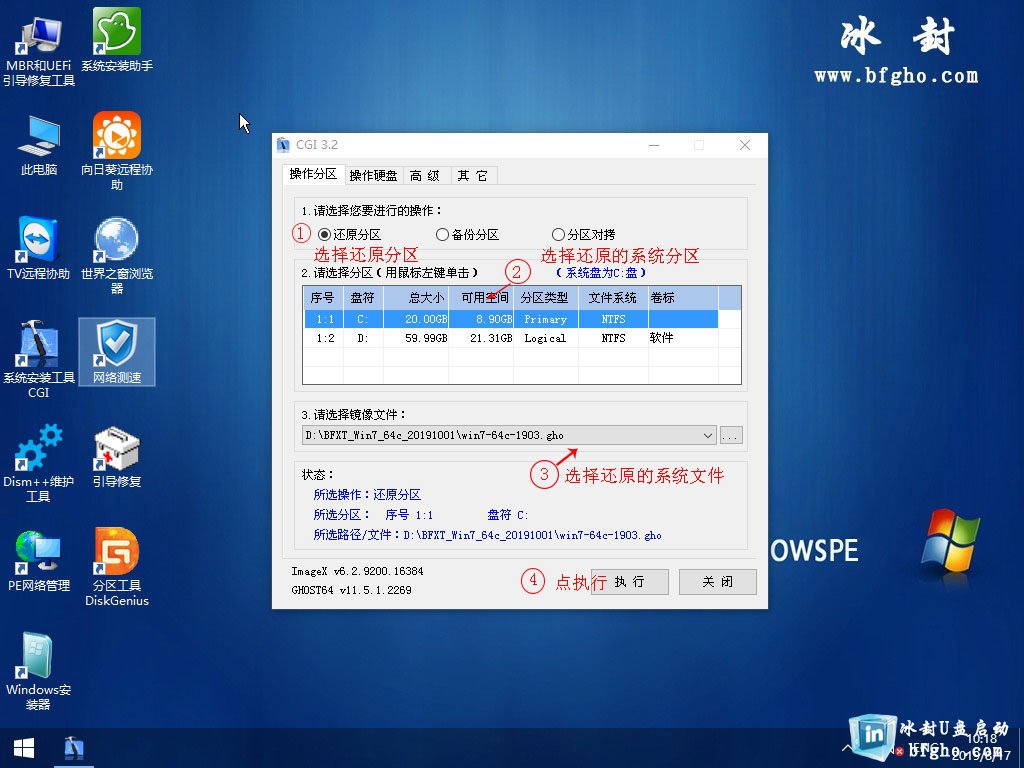Select 分区对拷 radio button
The height and width of the screenshot is (768, 1024).
coord(583,234)
